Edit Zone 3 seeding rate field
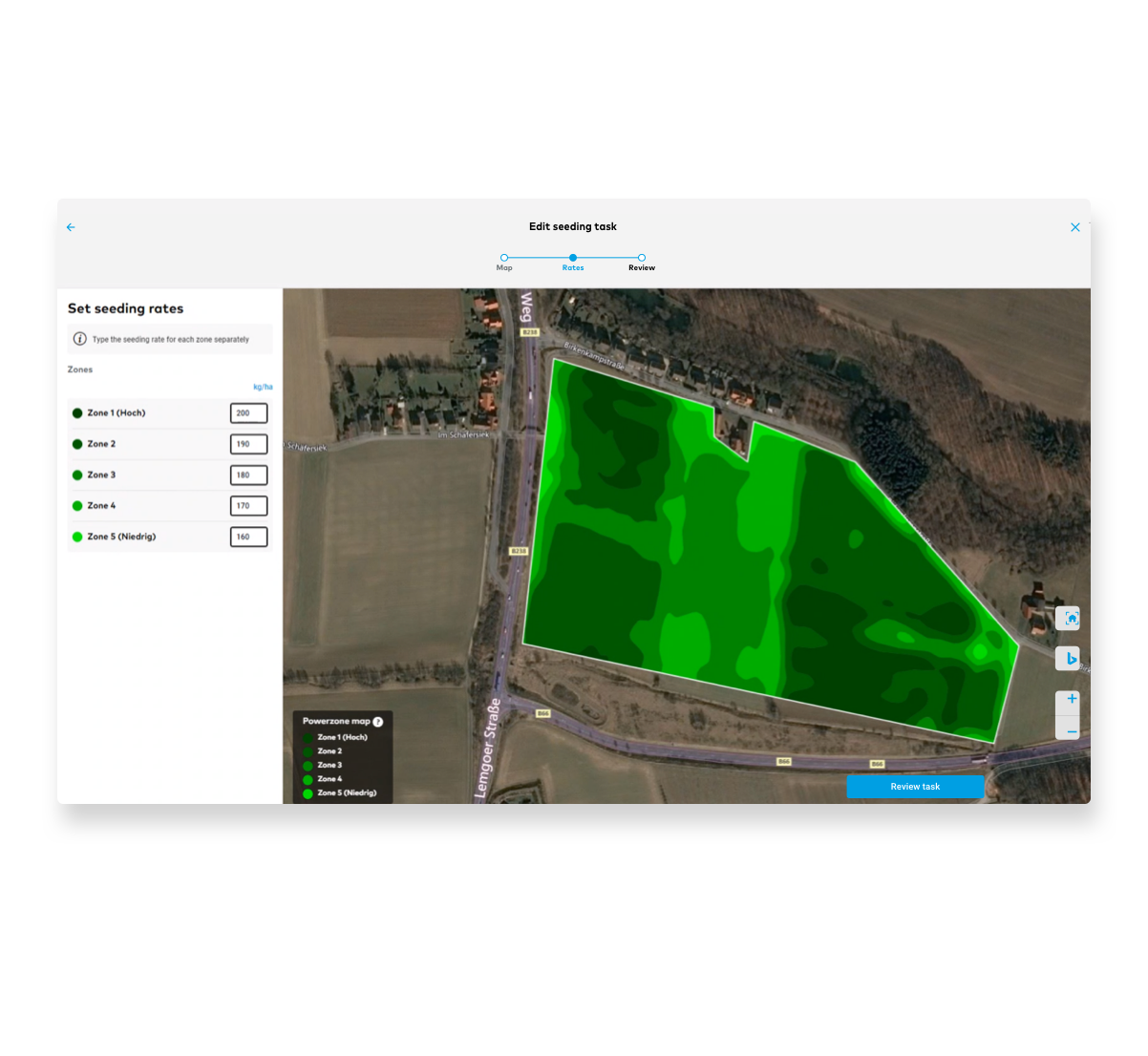The height and width of the screenshot is (1056, 1148). point(248,475)
